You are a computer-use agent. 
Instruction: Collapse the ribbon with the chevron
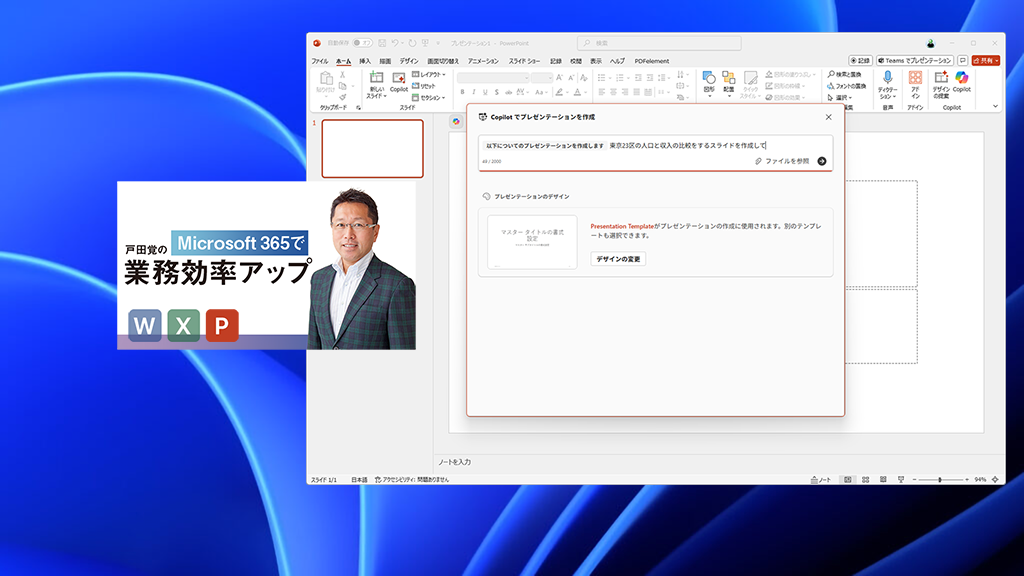995,106
